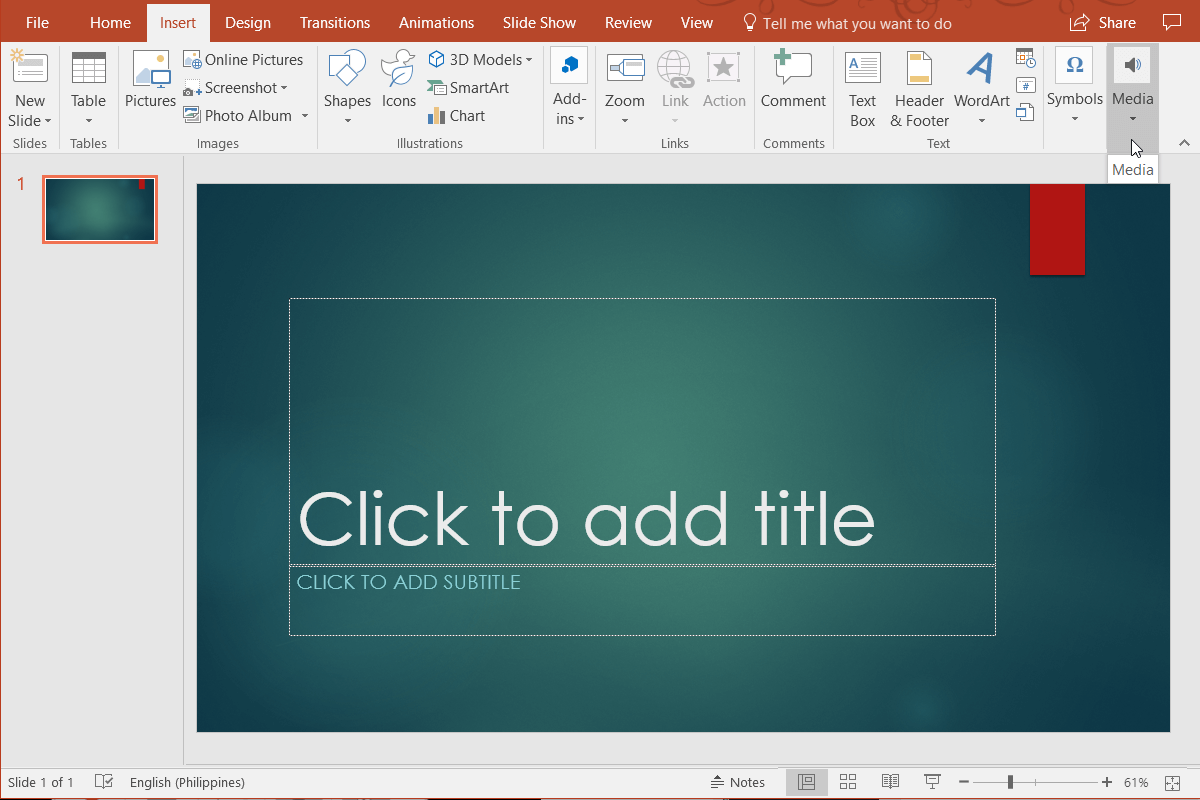This screenshot has height=800, width=1200.
Task: Click 'Slide 1 of 1' in status bar
Action: (41, 782)
